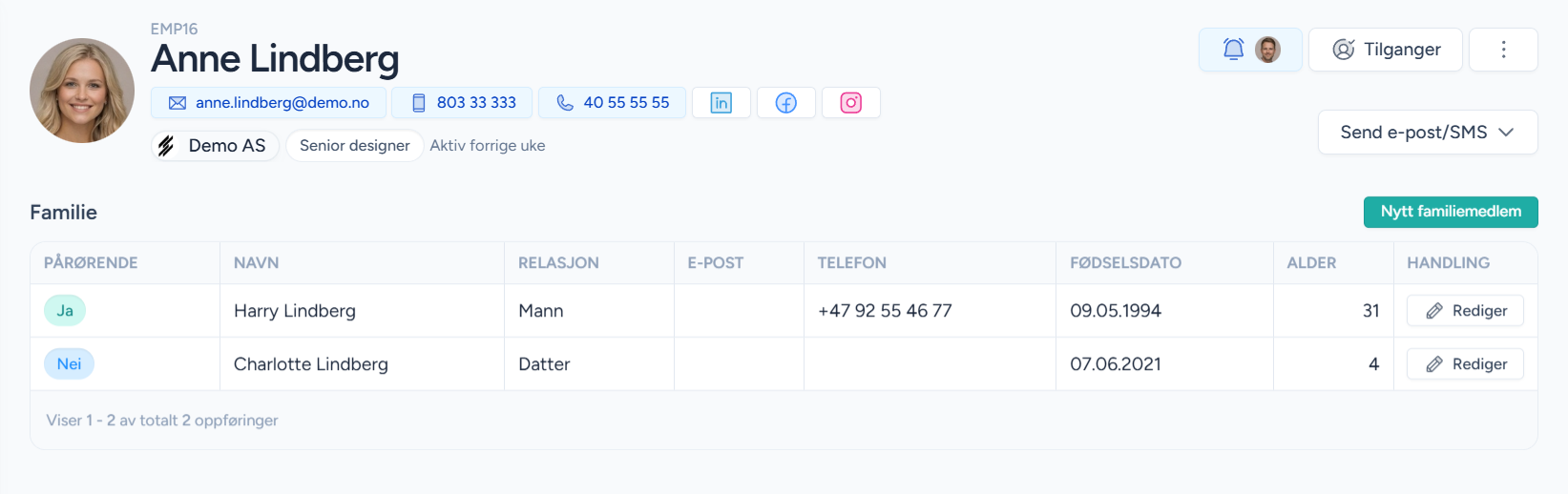Click the three-dot more options icon

point(1503,50)
